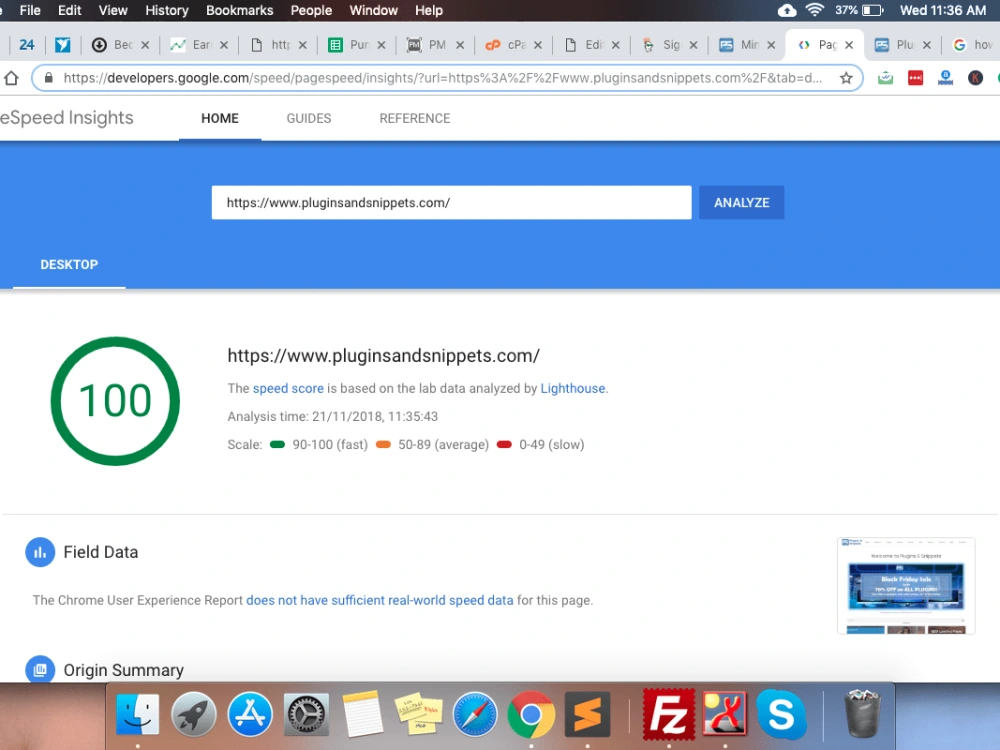Close the Pag PageSpeed tab
This screenshot has width=1000, height=750.
849,45
